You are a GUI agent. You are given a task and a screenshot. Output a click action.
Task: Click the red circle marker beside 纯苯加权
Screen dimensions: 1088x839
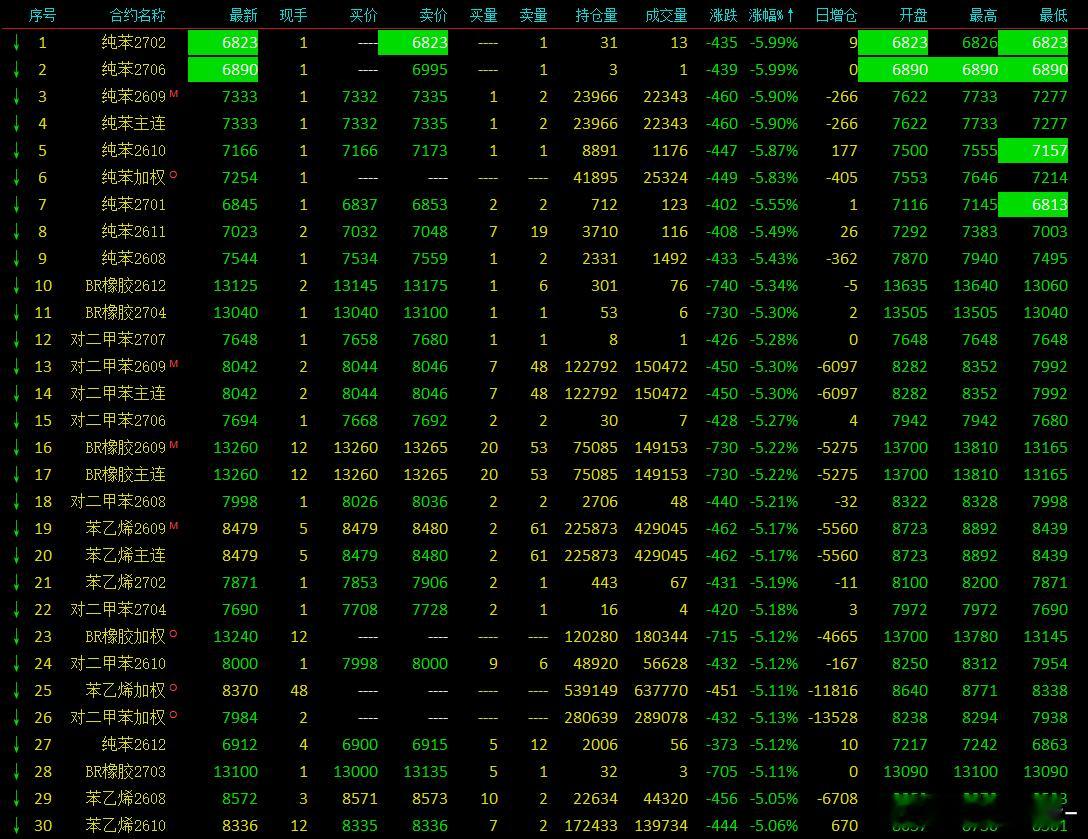173,175
